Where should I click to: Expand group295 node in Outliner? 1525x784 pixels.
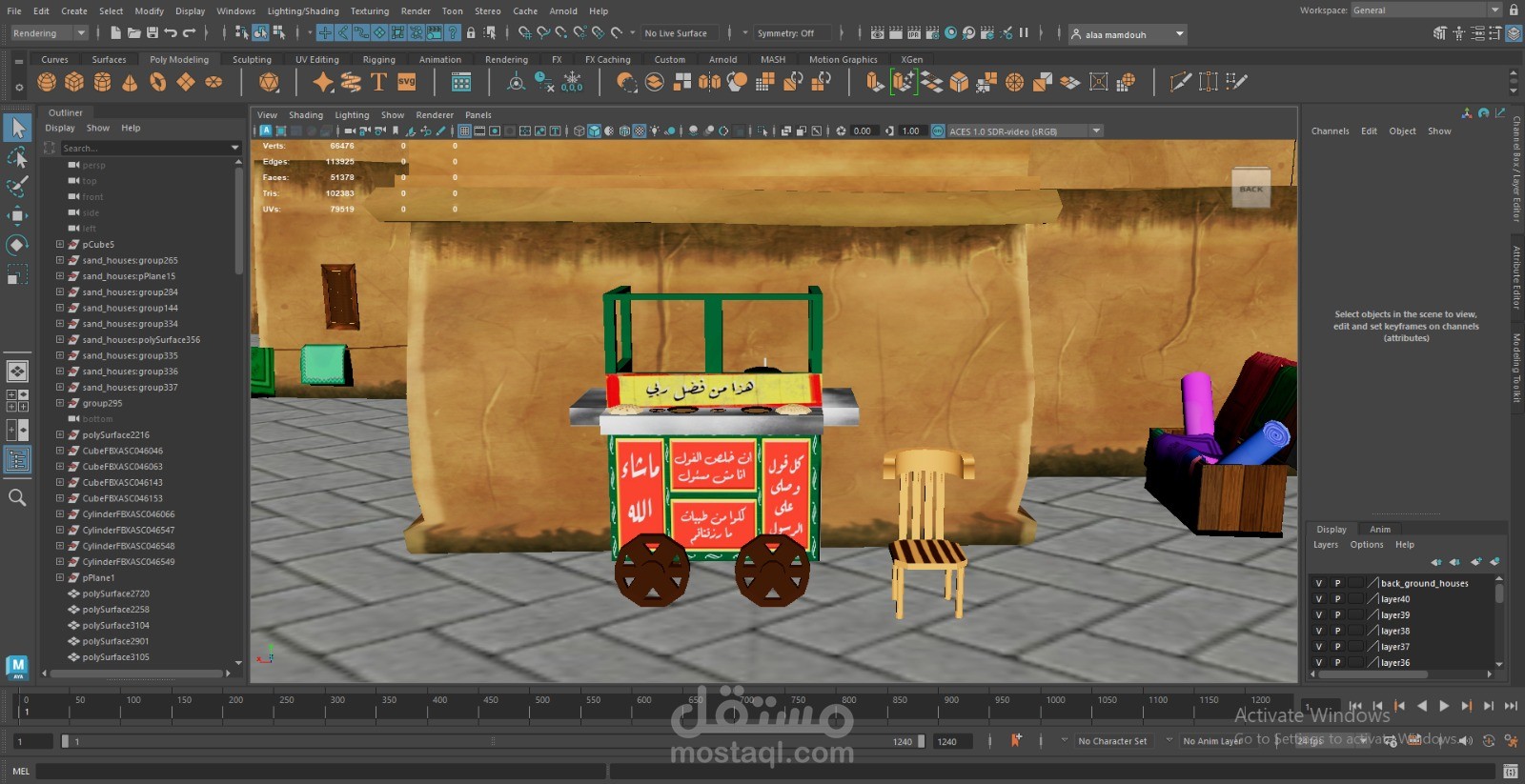[x=60, y=403]
